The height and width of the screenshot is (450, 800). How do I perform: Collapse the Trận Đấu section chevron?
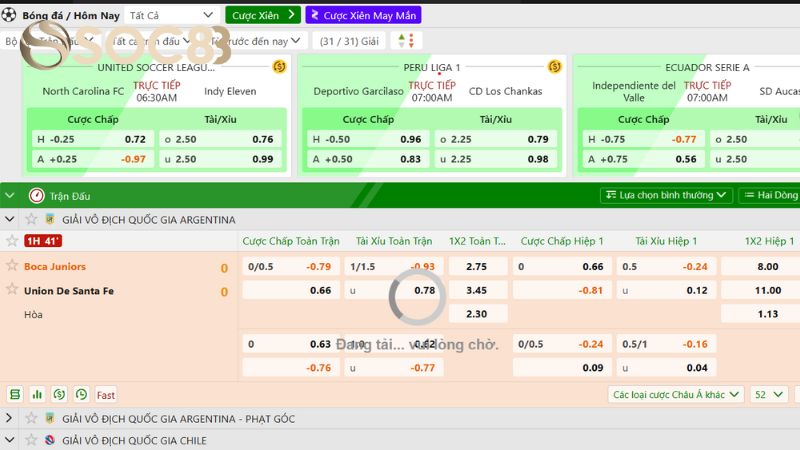[x=10, y=195]
